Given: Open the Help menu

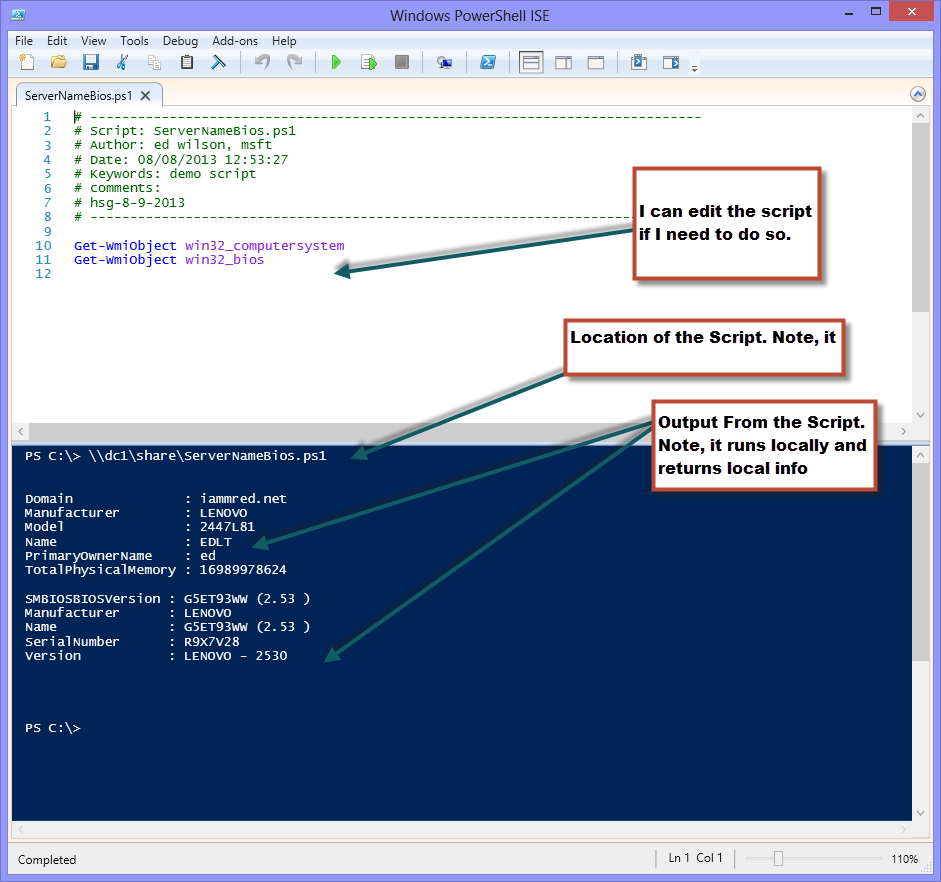Looking at the screenshot, I should pos(284,41).
